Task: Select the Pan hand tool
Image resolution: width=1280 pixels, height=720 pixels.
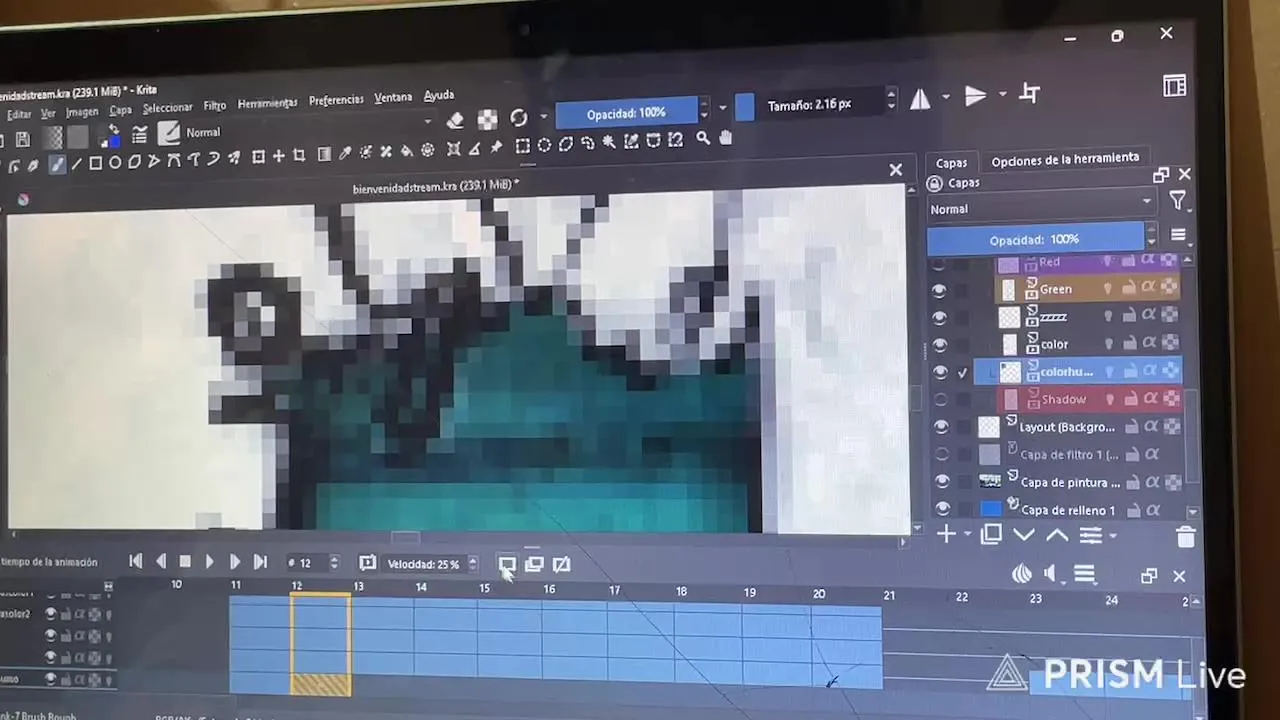Action: tap(725, 138)
